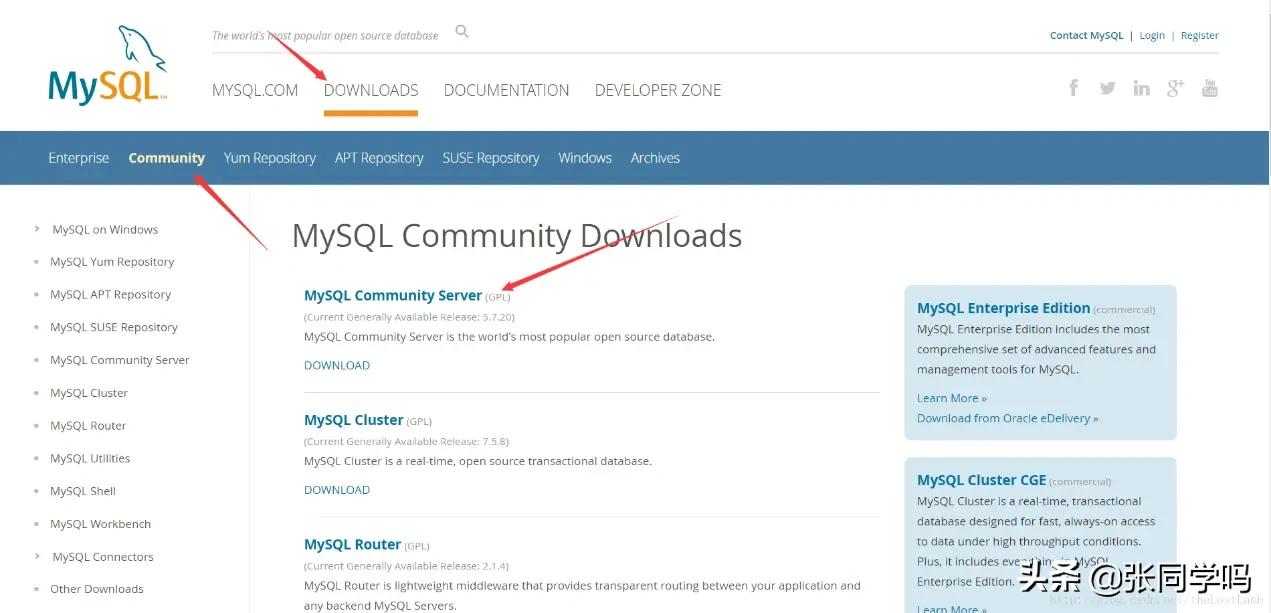Choose Windows in the blue sub-navigation
Viewport: 1271px width, 613px height.
pyautogui.click(x=585, y=158)
